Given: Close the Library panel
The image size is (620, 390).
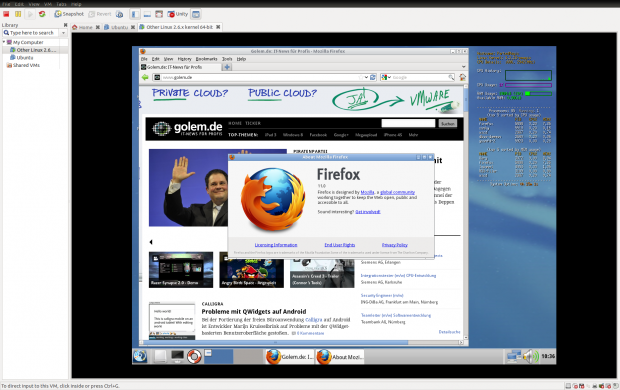Looking at the screenshot, I should (66, 25).
